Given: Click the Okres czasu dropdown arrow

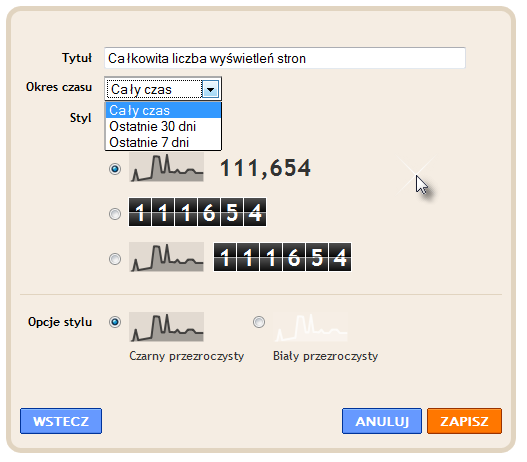Looking at the screenshot, I should click(211, 89).
